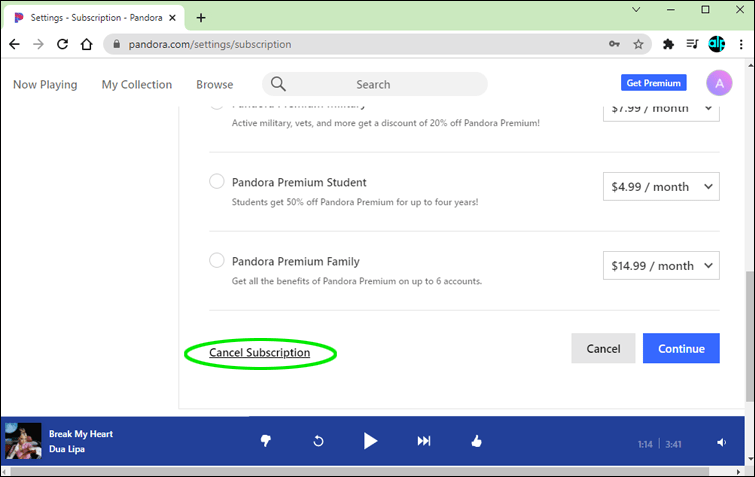755x477 pixels.
Task: Click the saved password key icon
Action: (x=614, y=44)
